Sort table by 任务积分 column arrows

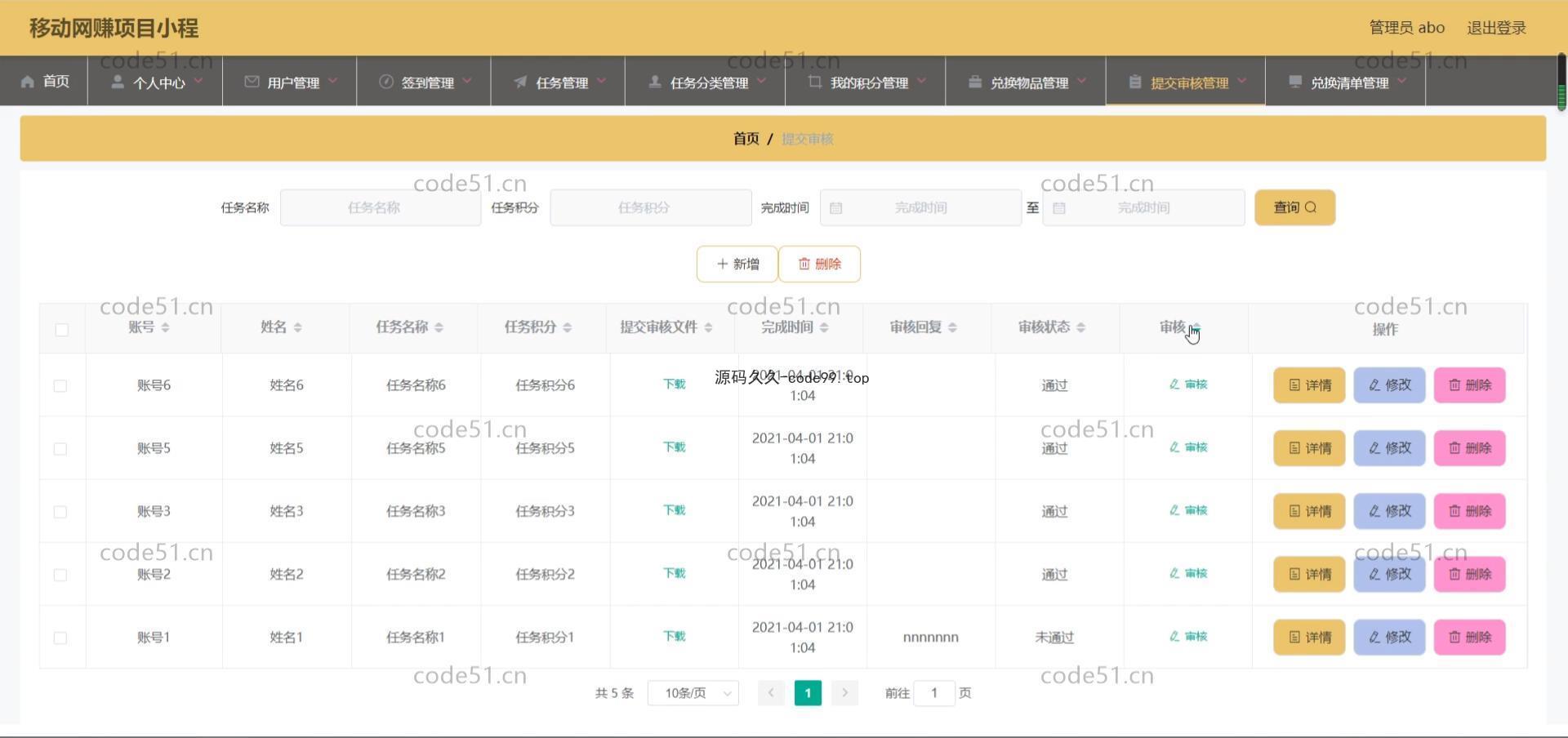coord(567,327)
